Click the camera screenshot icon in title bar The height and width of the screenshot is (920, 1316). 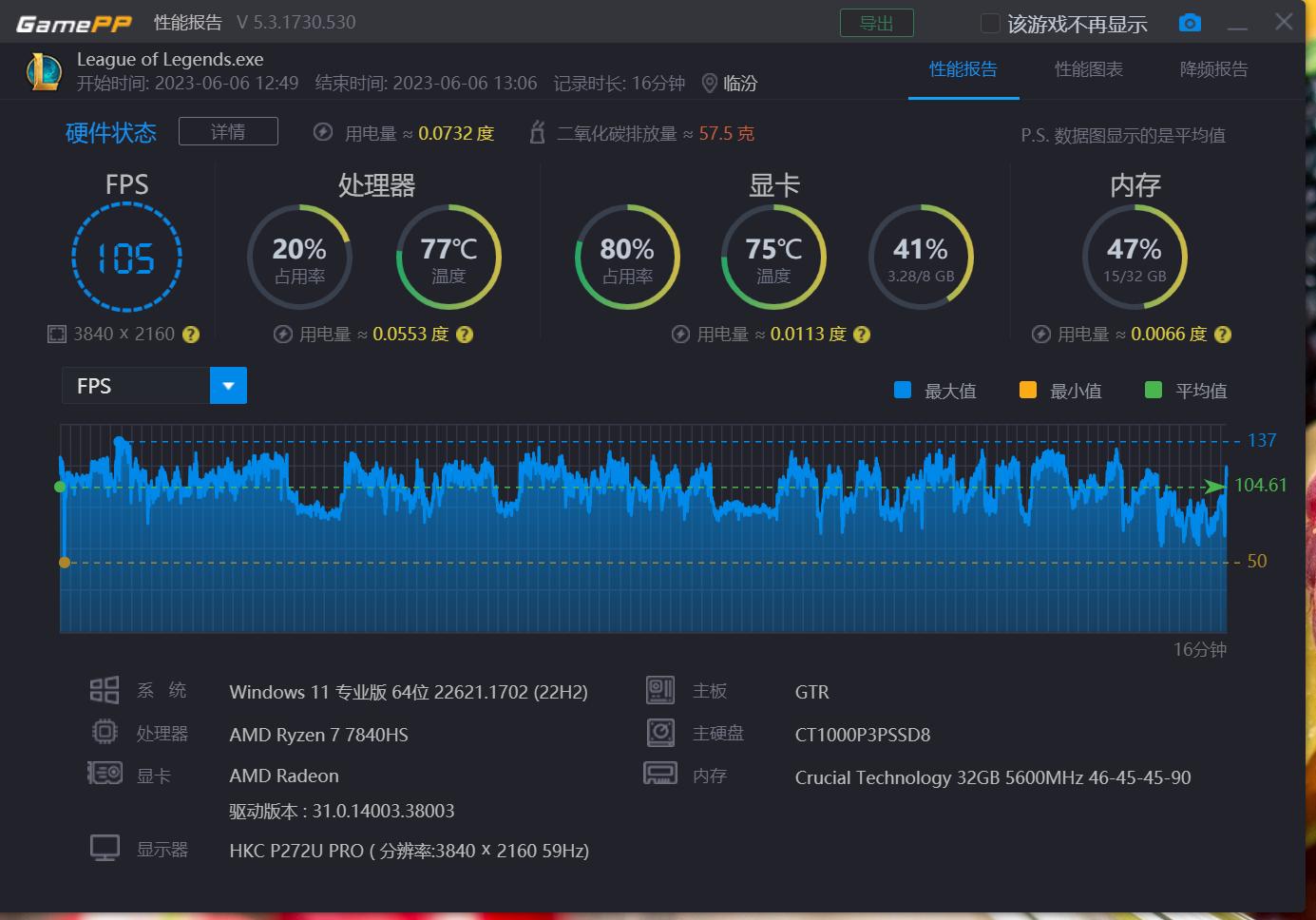point(1189,22)
